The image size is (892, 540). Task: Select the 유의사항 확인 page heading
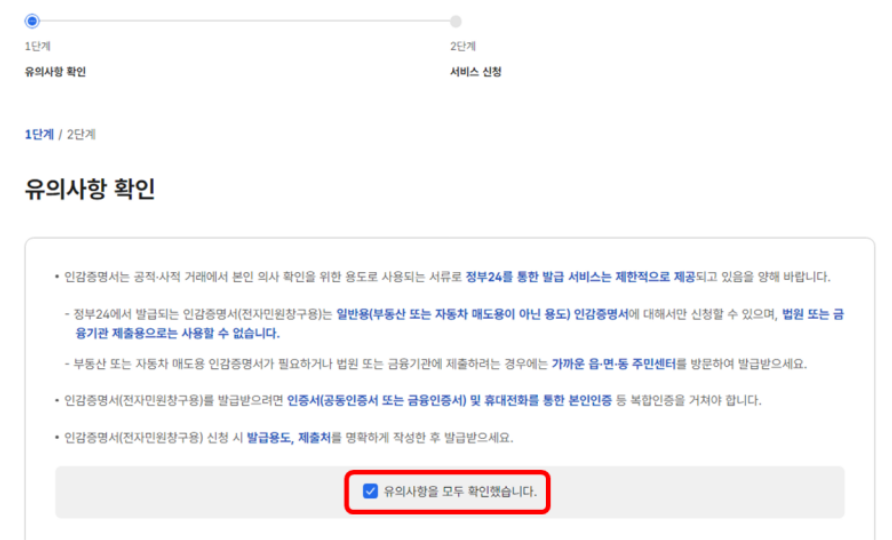tap(89, 189)
